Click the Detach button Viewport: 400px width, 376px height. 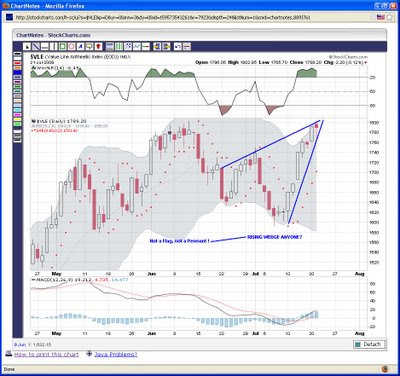click(x=369, y=344)
